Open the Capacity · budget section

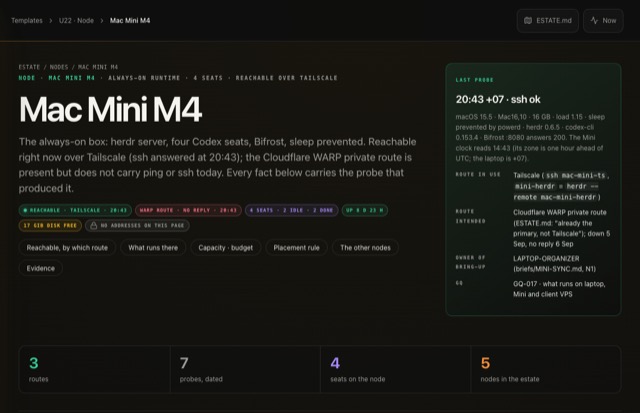pos(226,248)
